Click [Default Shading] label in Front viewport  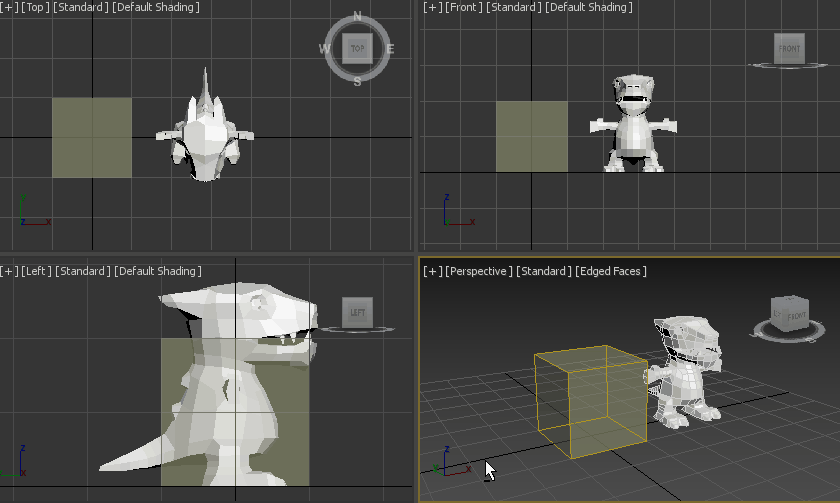(x=583, y=8)
